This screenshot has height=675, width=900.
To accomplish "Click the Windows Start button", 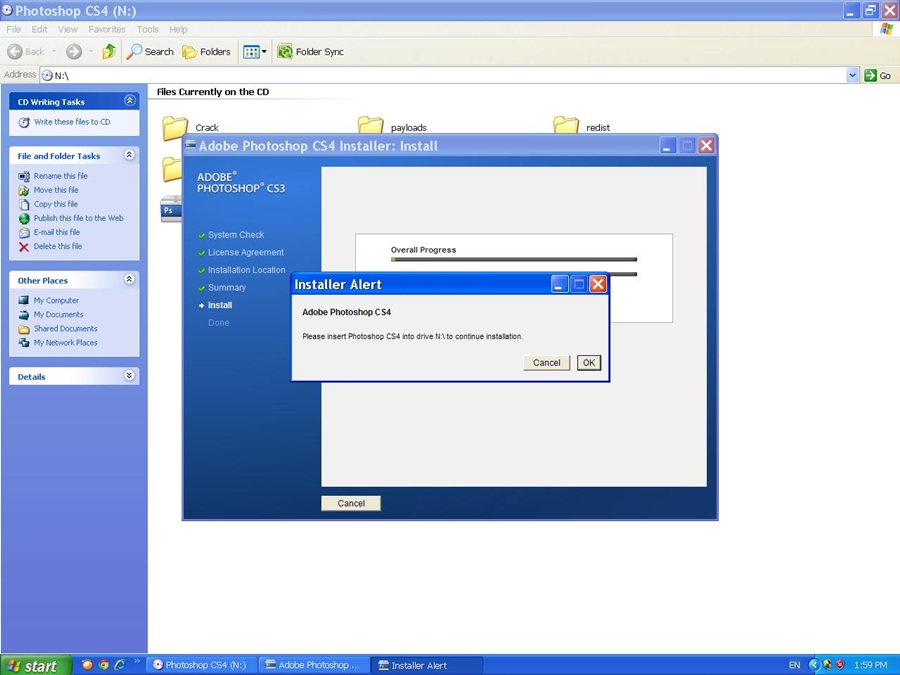I will (x=36, y=665).
